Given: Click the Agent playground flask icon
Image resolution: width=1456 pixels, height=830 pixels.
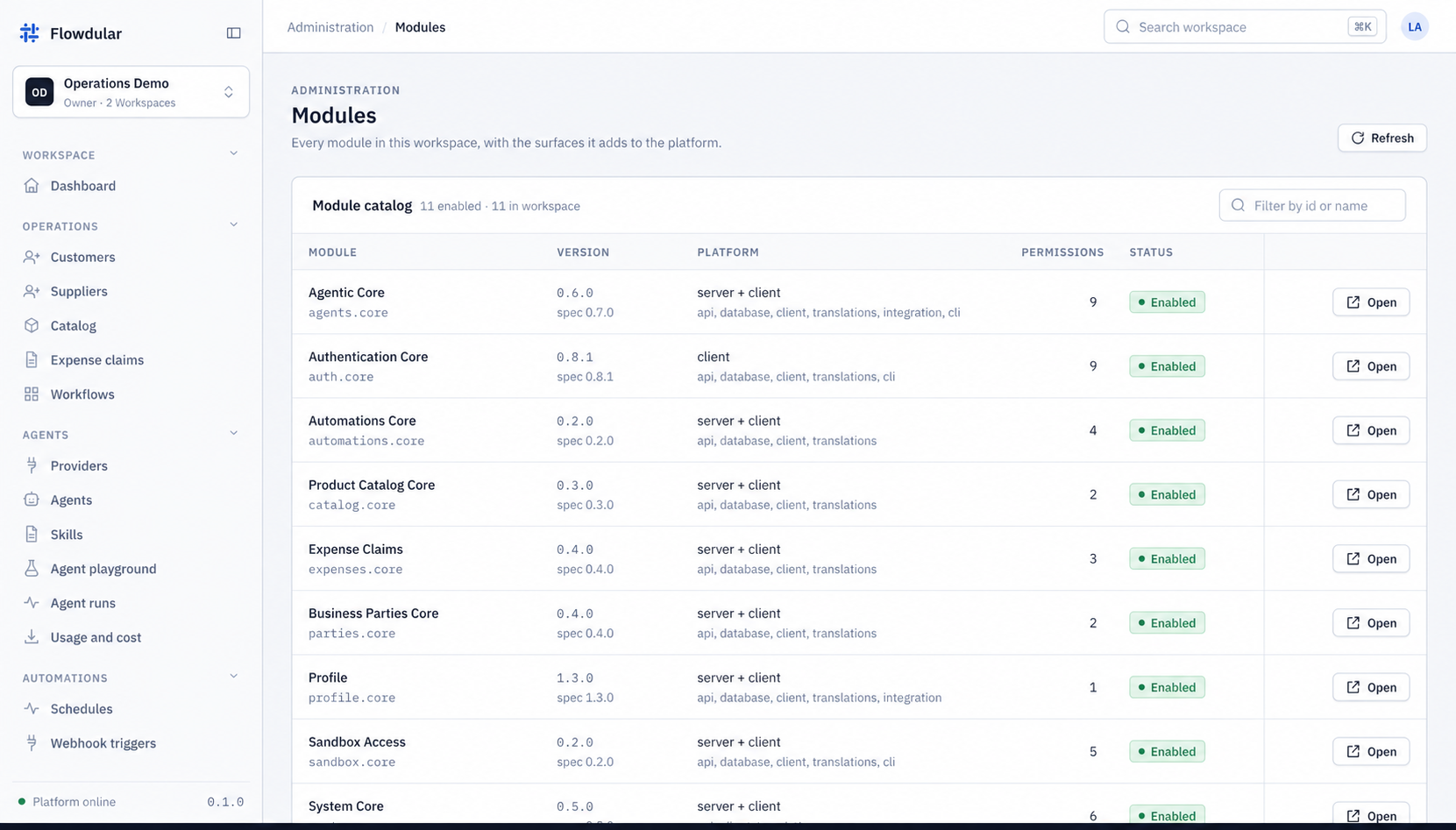Looking at the screenshot, I should tap(32, 569).
